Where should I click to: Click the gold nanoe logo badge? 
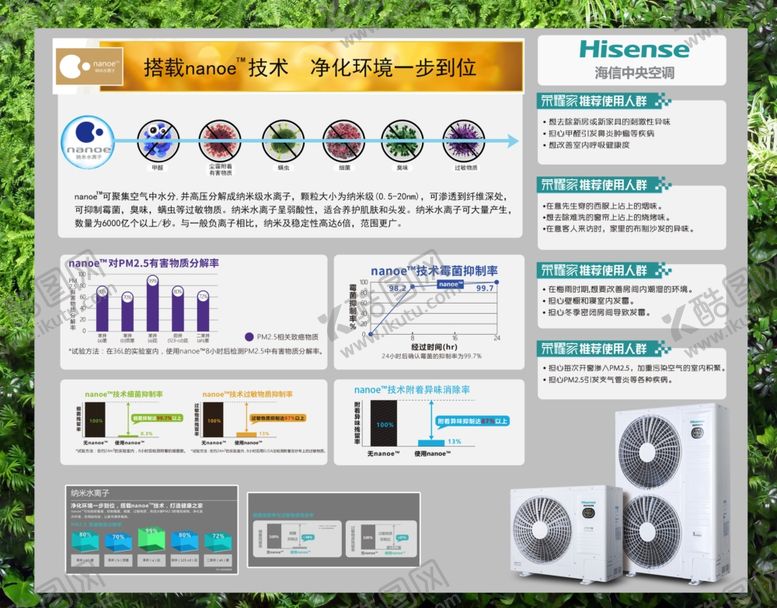pyautogui.click(x=89, y=66)
